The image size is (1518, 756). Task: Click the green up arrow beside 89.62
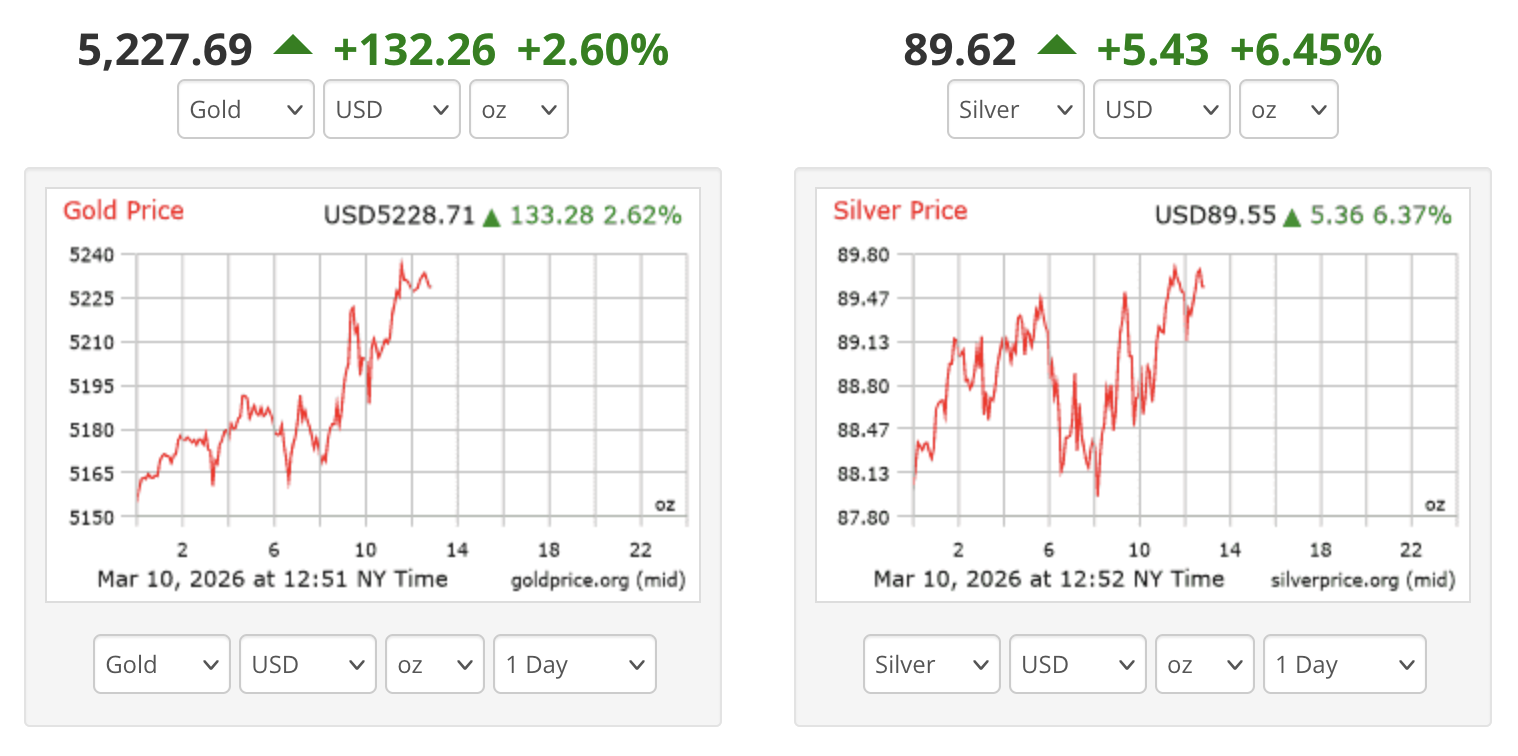[1057, 45]
